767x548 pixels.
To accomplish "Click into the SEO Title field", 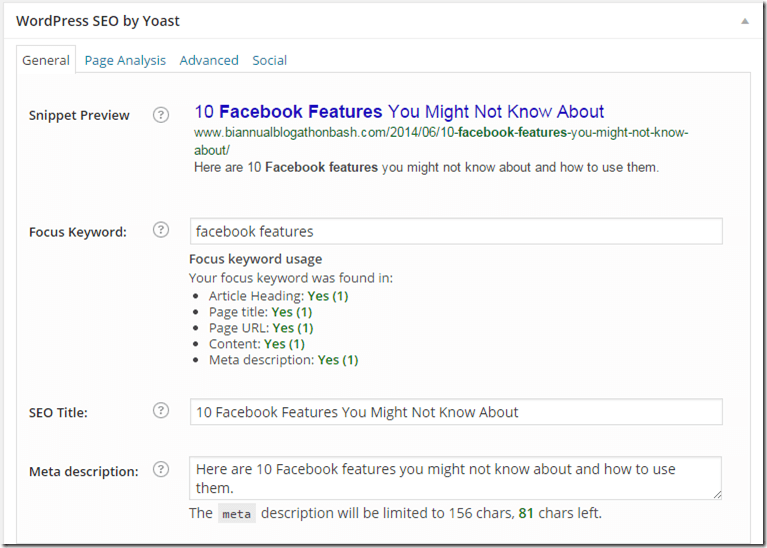I will [456, 412].
